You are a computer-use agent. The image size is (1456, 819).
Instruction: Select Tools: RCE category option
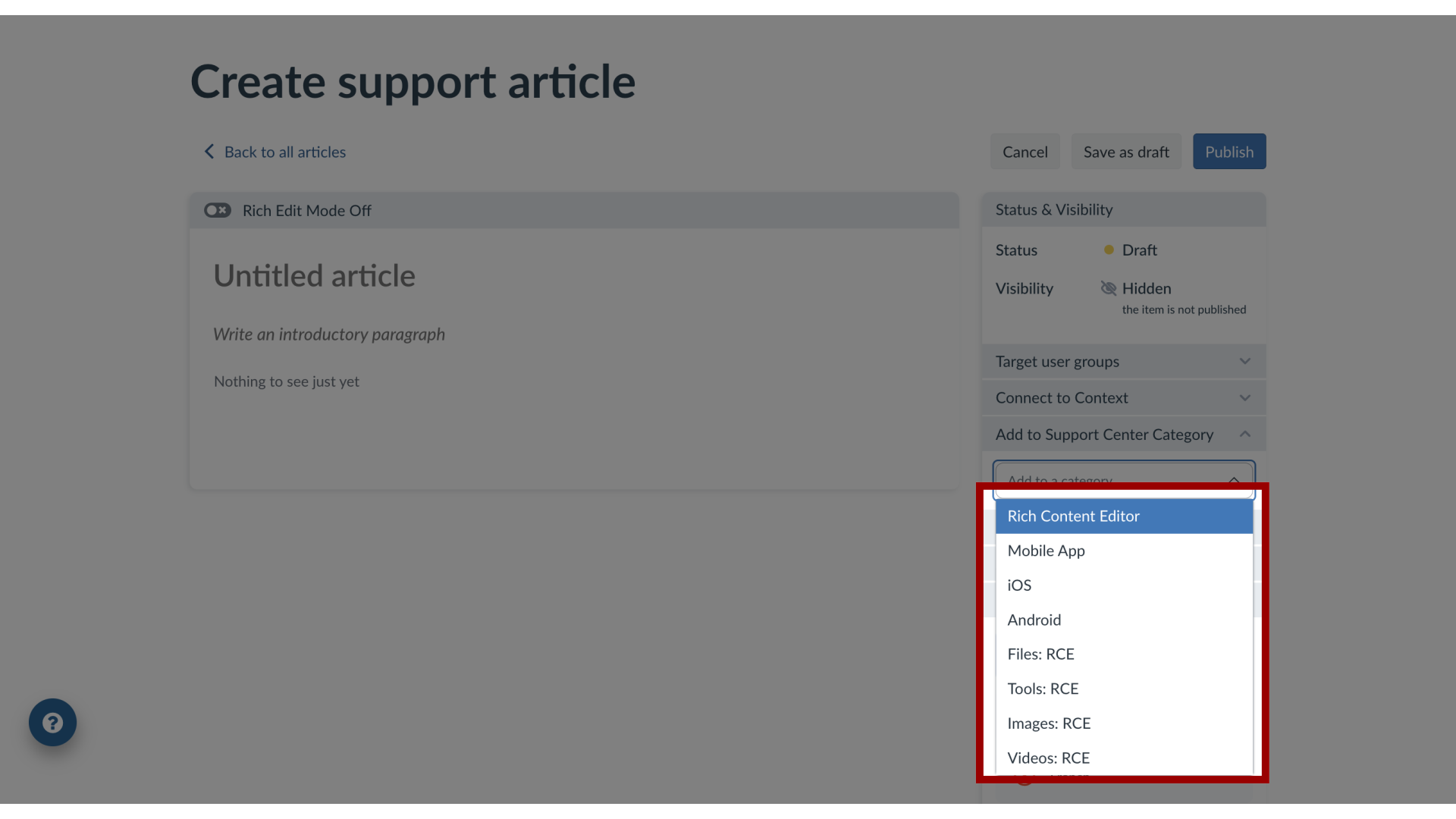pos(1043,688)
